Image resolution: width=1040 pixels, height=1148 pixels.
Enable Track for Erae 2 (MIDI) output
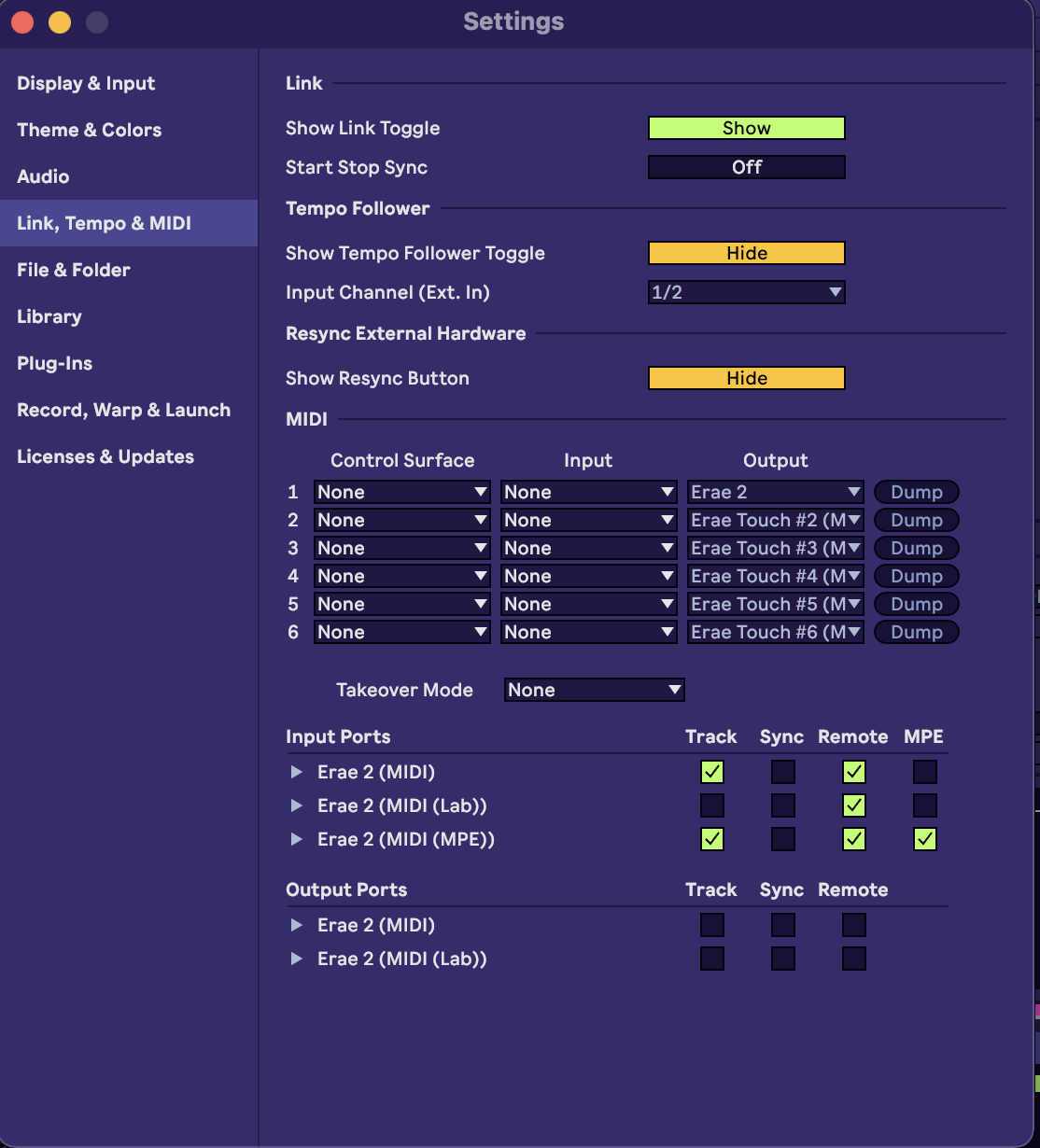tap(712, 925)
